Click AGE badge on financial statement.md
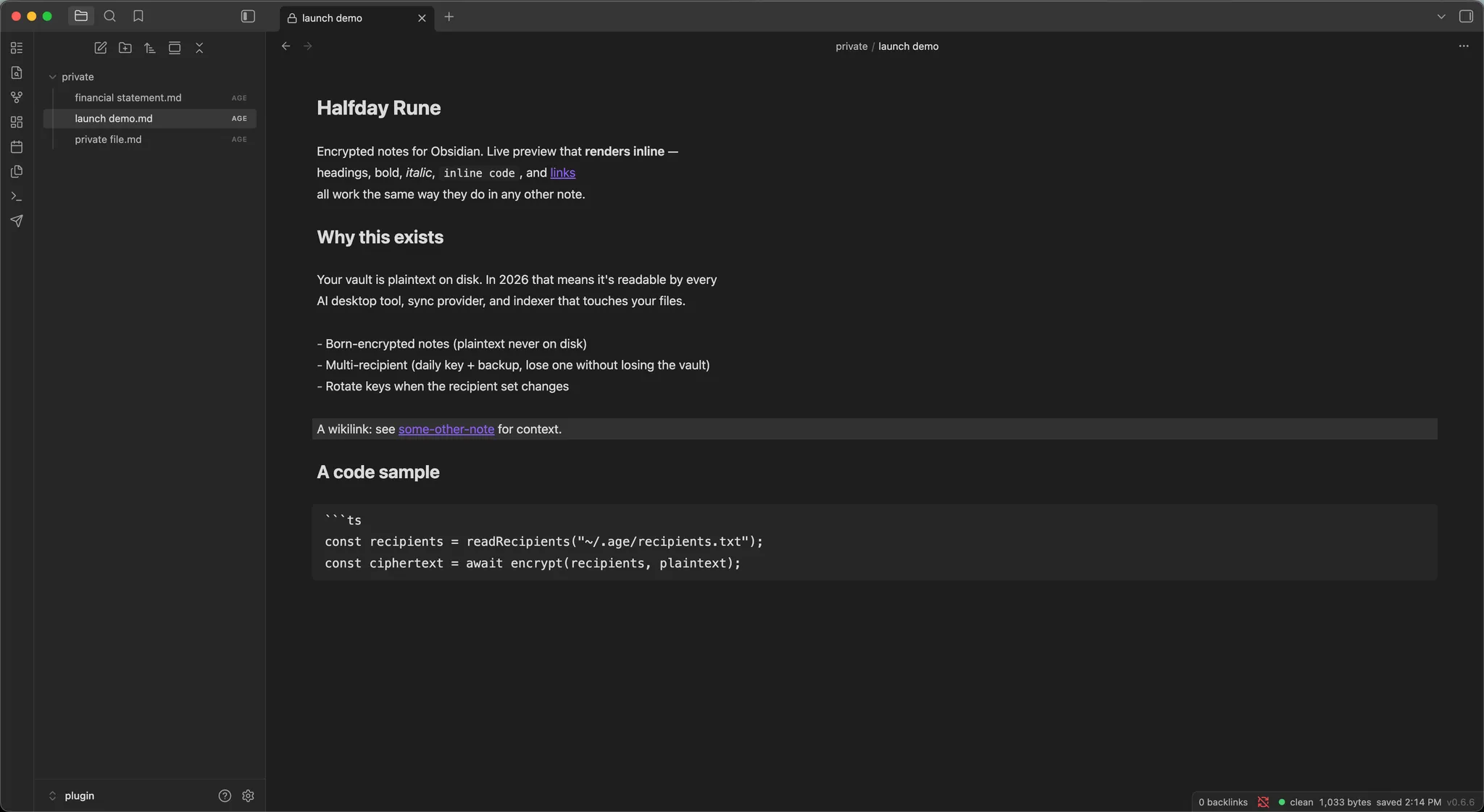The image size is (1484, 812). click(x=239, y=98)
